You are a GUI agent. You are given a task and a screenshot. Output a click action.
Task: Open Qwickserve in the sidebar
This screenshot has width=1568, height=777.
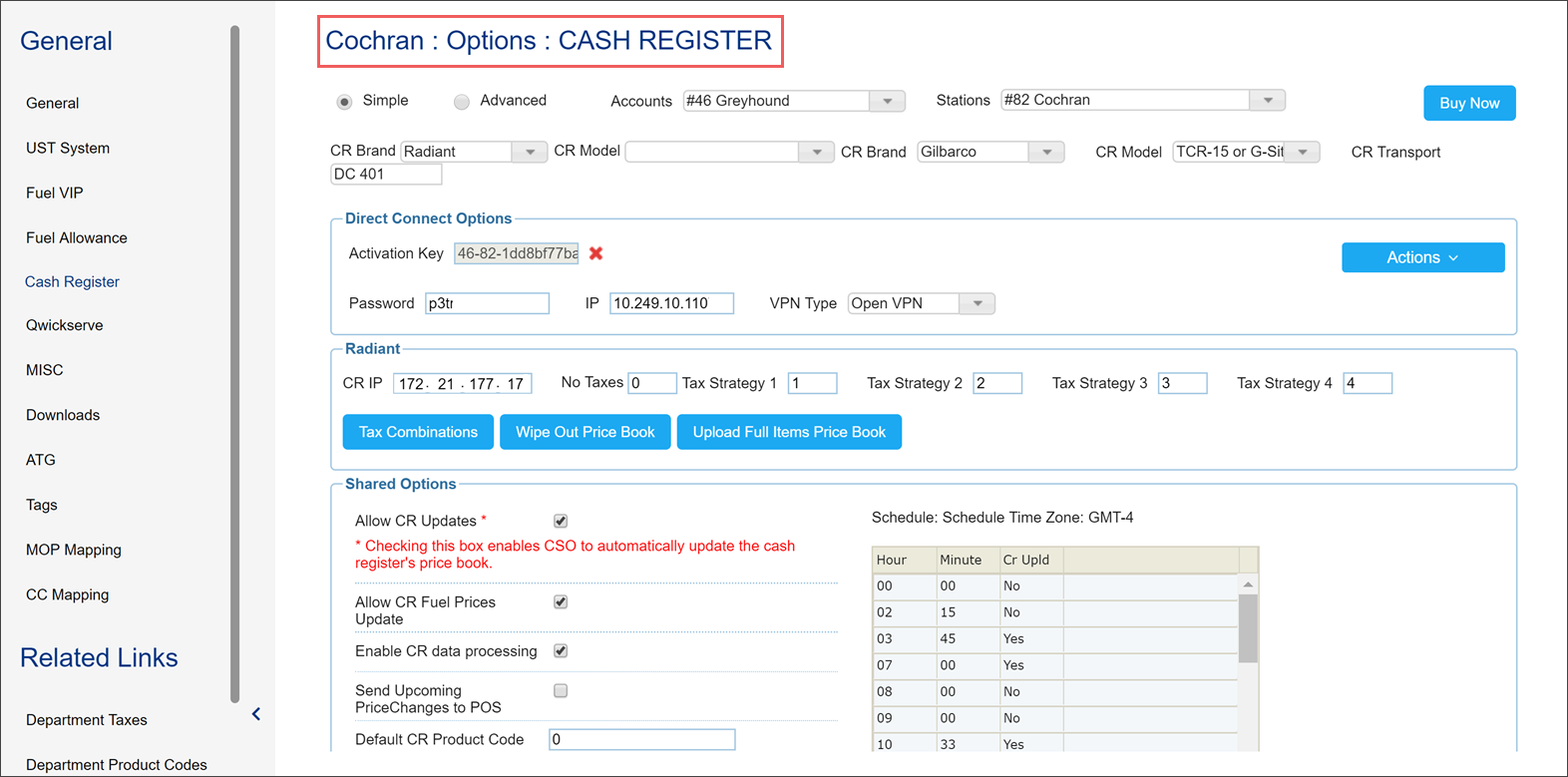click(x=65, y=325)
